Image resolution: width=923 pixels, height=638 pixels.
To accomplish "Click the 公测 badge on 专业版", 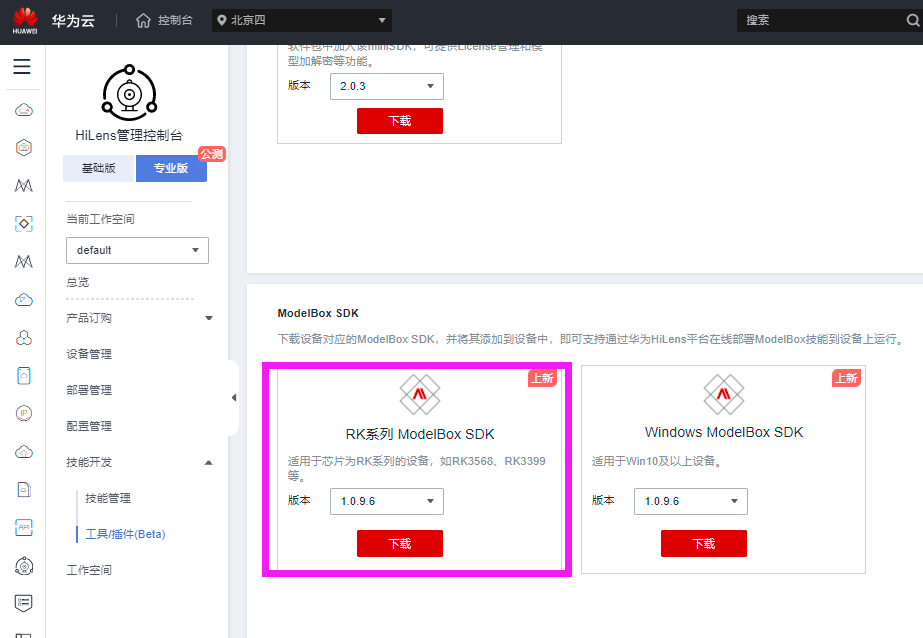I will (x=211, y=154).
